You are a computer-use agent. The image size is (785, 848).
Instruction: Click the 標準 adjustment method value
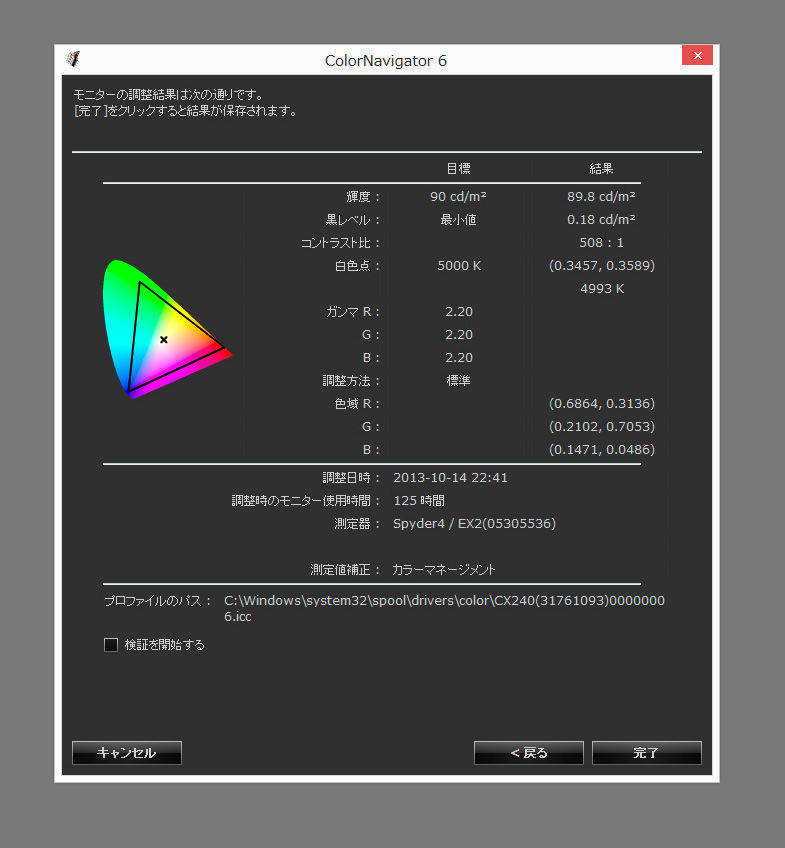tap(458, 381)
